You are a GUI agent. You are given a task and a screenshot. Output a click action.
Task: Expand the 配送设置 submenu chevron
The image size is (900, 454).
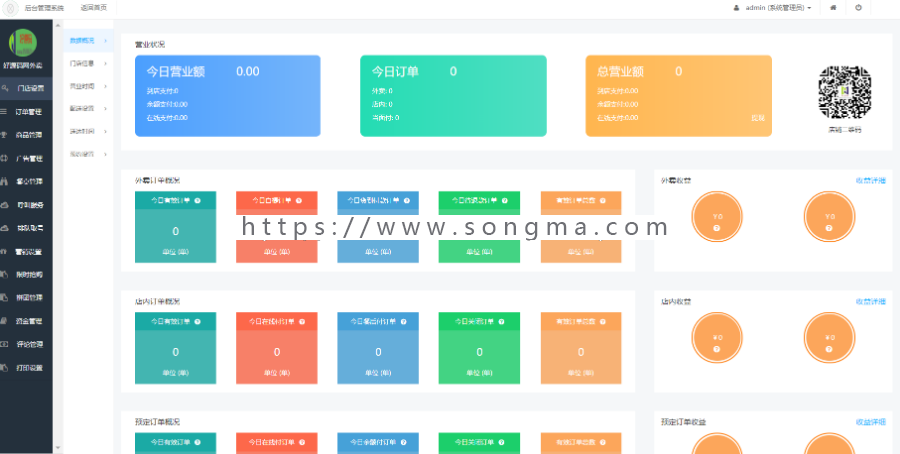tap(106, 108)
